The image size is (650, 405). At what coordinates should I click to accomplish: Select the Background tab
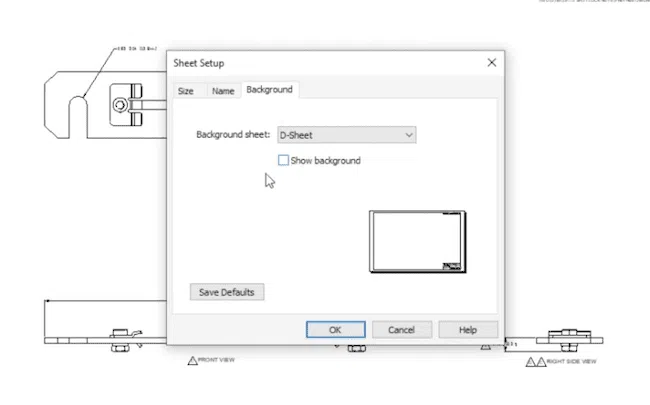click(x=269, y=90)
